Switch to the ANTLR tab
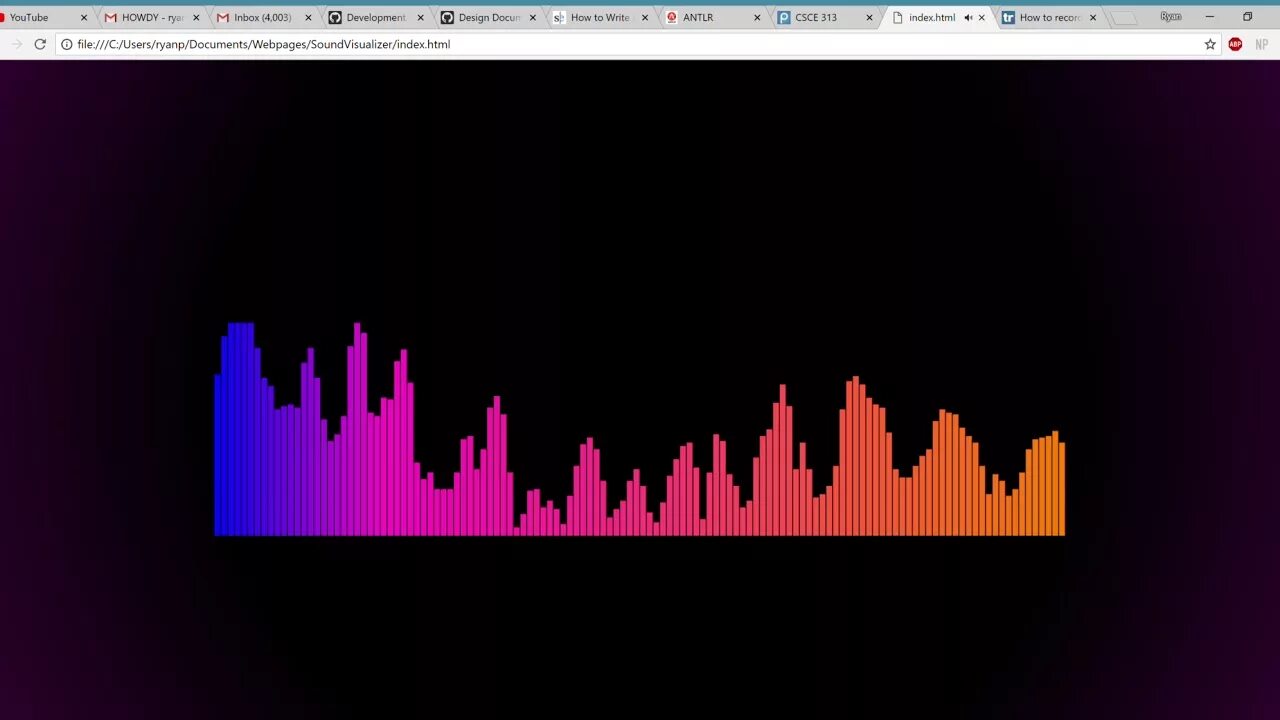 tap(710, 17)
